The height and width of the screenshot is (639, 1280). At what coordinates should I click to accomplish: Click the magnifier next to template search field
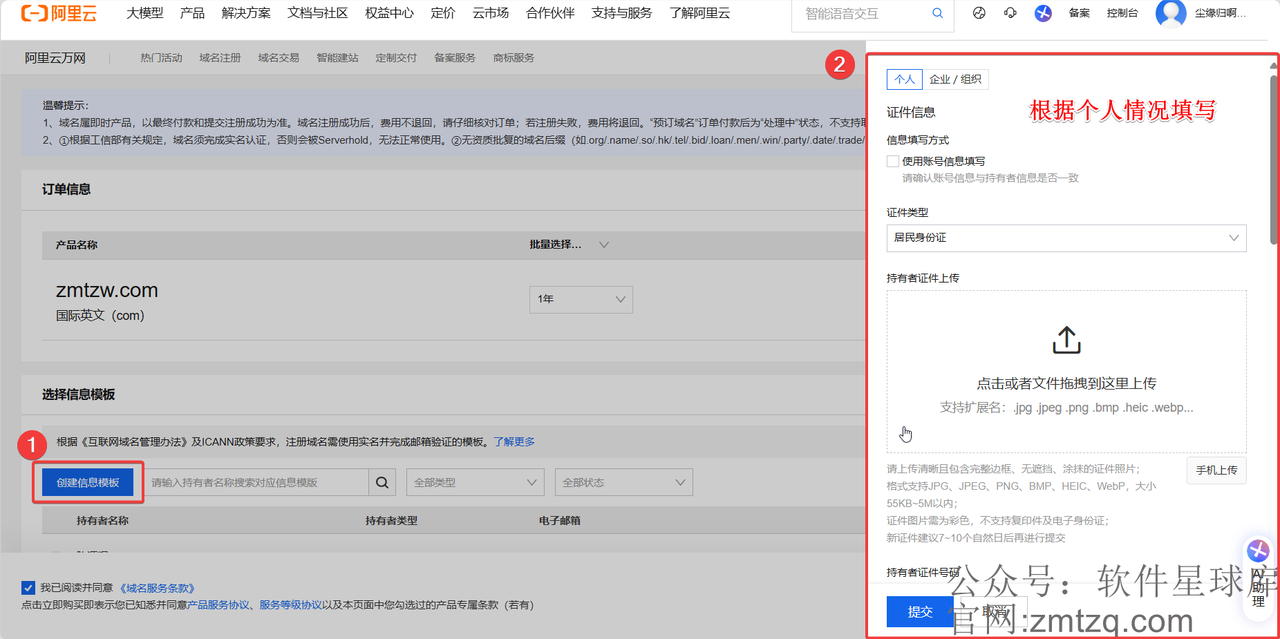[382, 482]
